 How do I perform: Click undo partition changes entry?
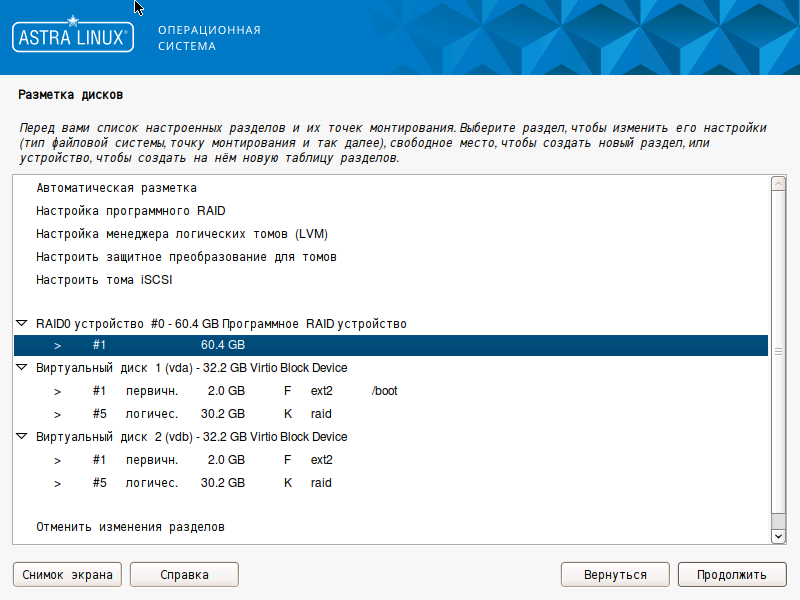130,526
